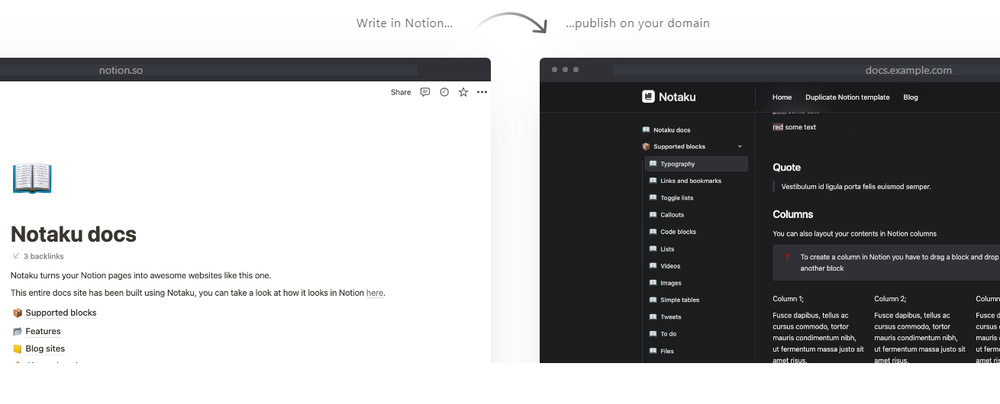
Task: Select To do in the sidebar
Action: tap(668, 334)
